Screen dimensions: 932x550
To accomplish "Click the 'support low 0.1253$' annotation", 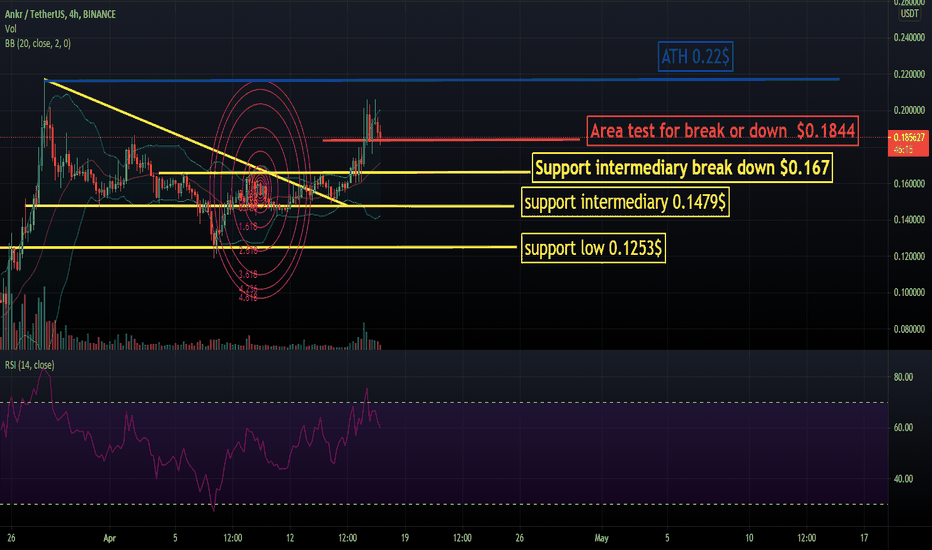I will point(593,248).
